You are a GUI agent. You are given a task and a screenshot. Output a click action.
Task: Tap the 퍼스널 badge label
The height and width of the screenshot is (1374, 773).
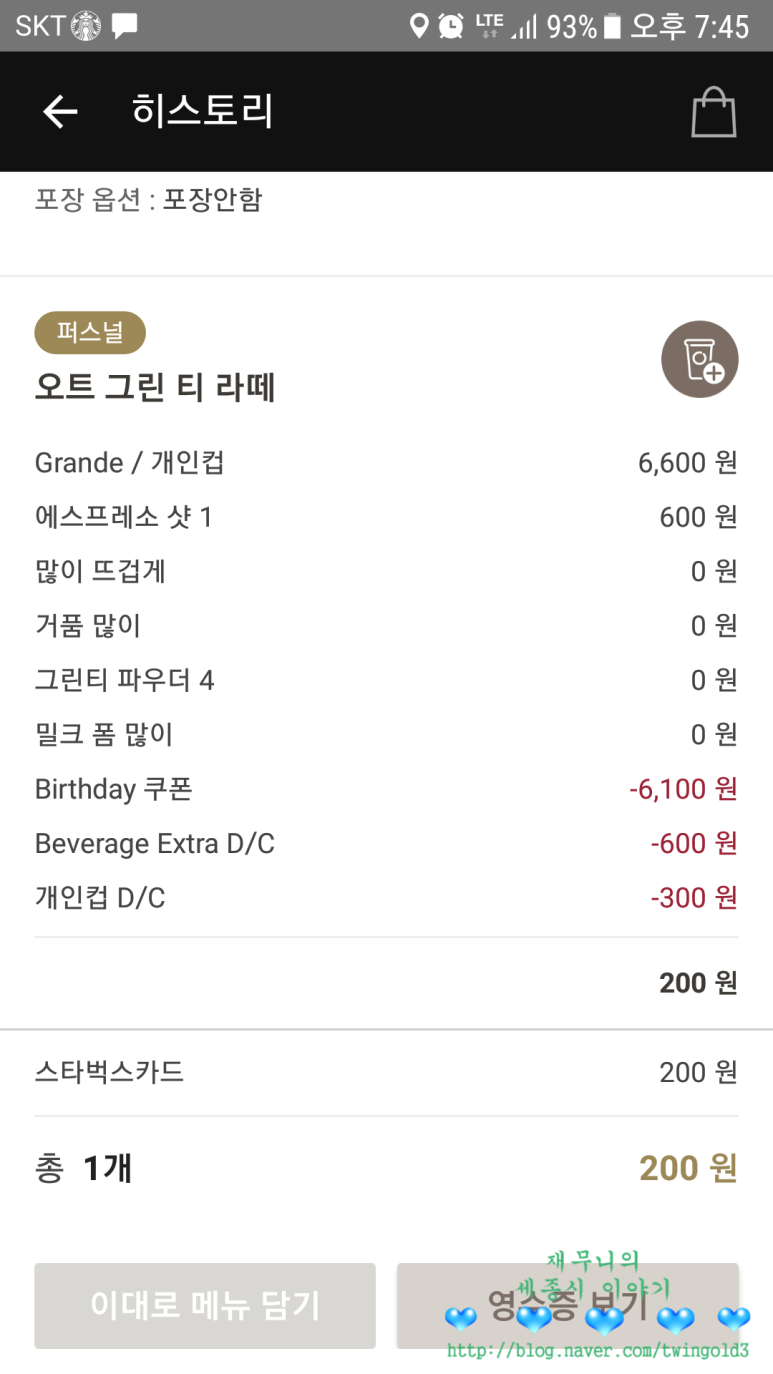pyautogui.click(x=90, y=333)
